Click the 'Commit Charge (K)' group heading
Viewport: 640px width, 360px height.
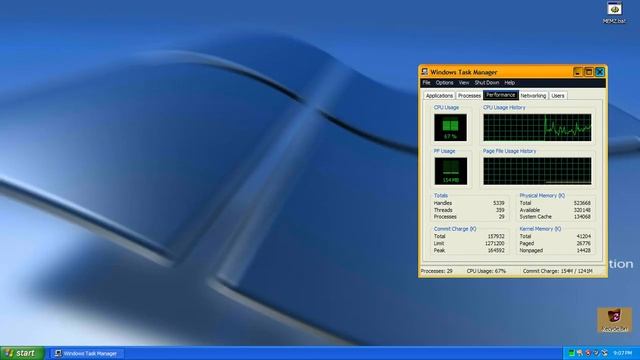pyautogui.click(x=455, y=229)
